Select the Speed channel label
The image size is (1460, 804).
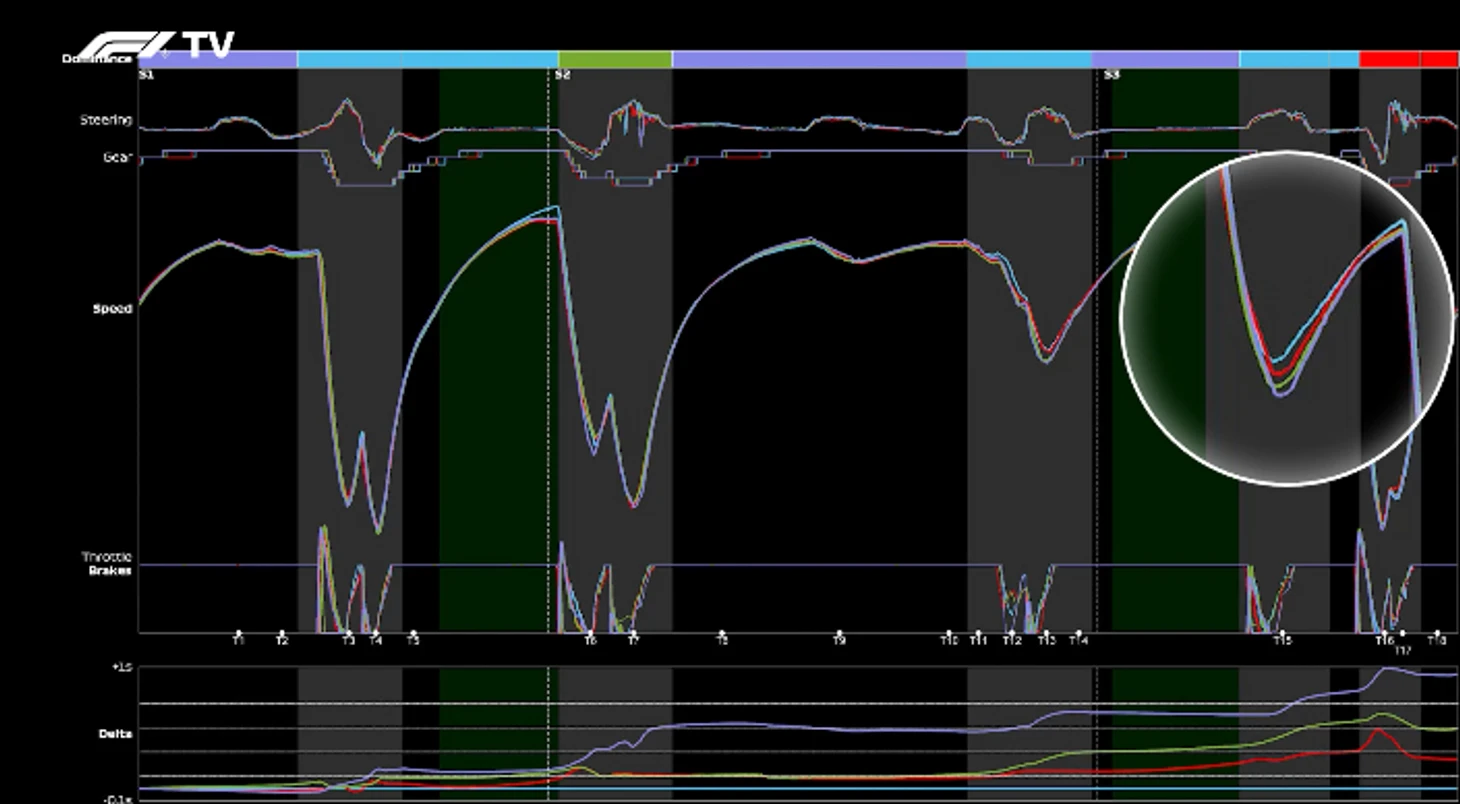pyautogui.click(x=112, y=309)
